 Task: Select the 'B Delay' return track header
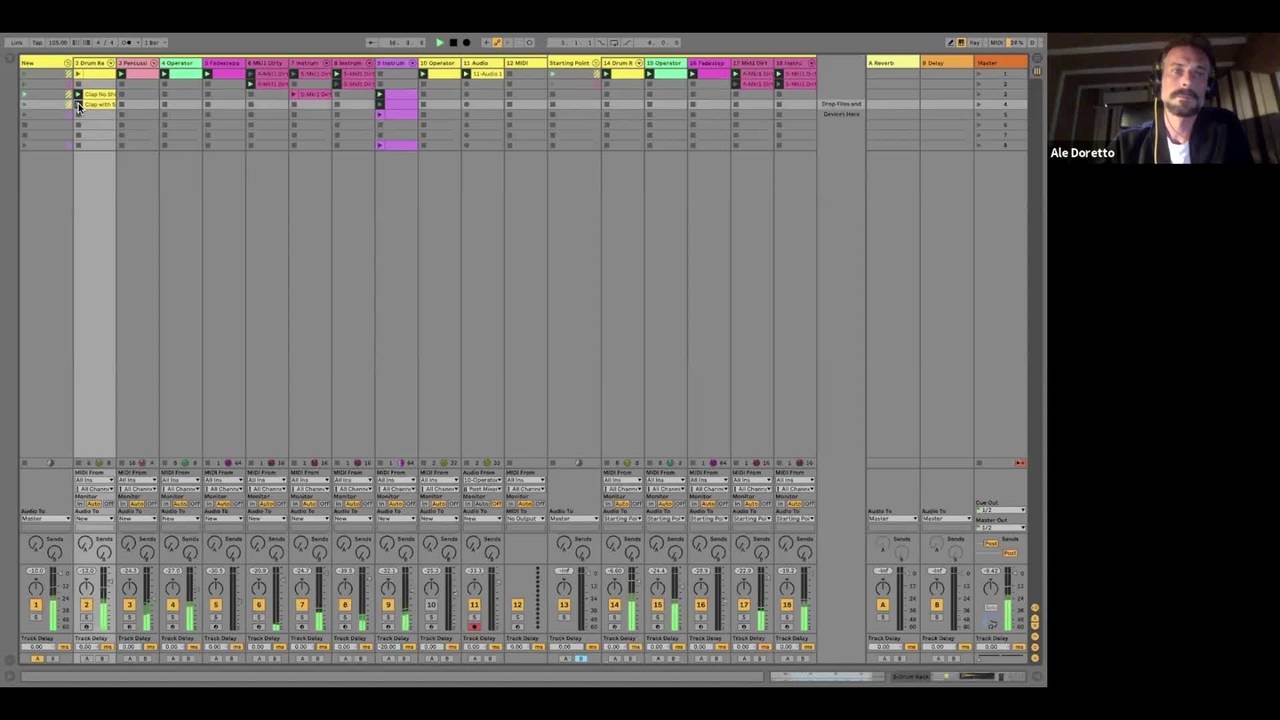(x=947, y=63)
